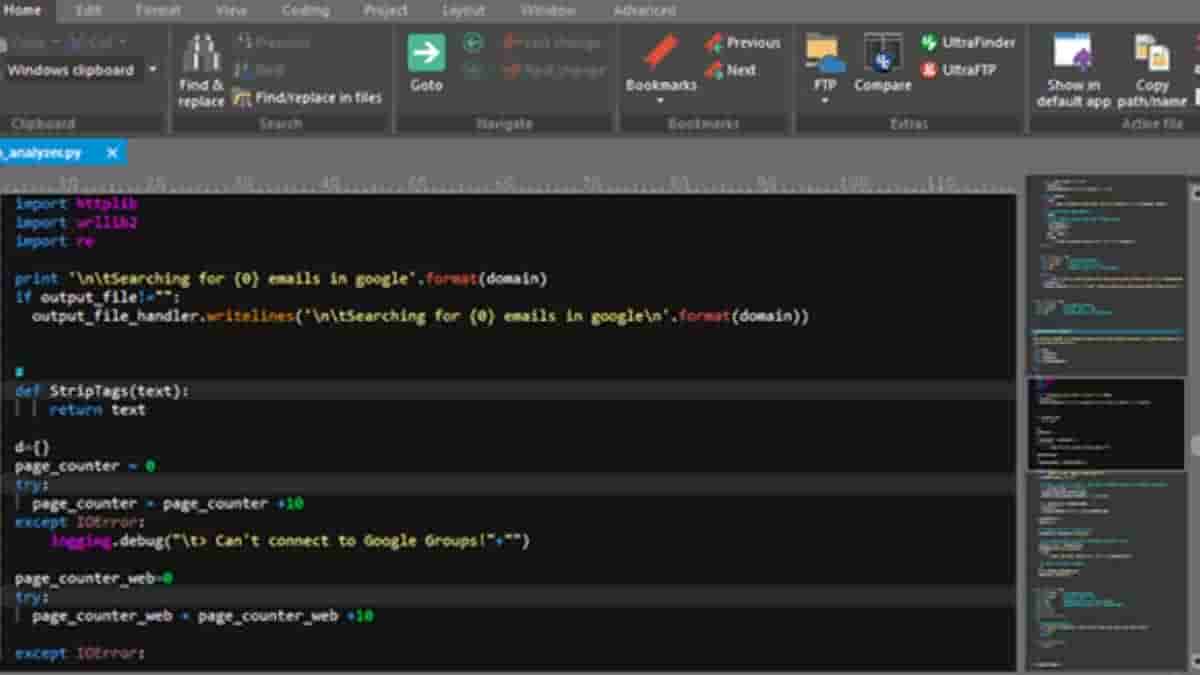Open the Advanced ribbon tab
Image resolution: width=1200 pixels, height=675 pixels.
pyautogui.click(x=644, y=11)
